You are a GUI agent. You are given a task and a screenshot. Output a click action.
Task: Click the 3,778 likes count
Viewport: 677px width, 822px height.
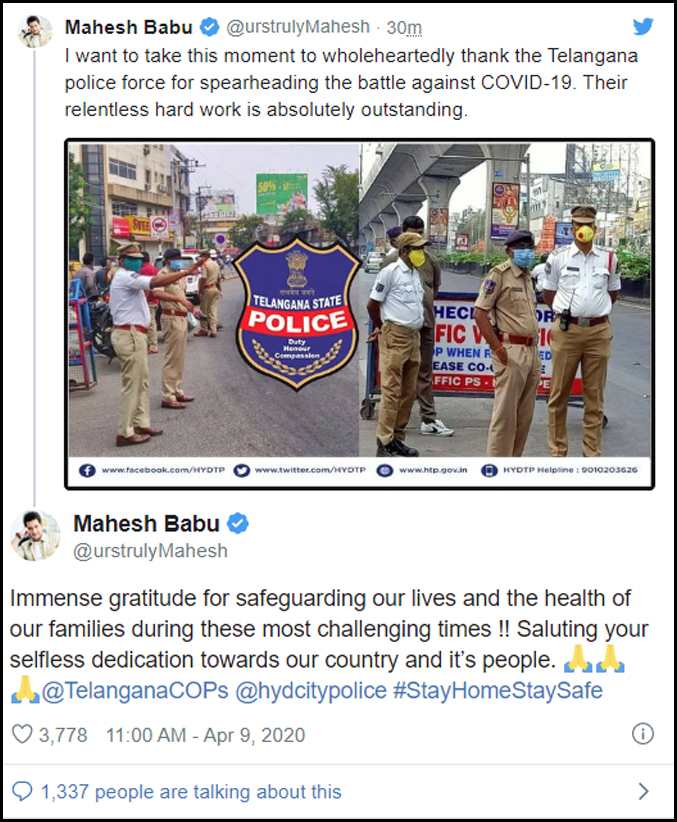[x=63, y=735]
